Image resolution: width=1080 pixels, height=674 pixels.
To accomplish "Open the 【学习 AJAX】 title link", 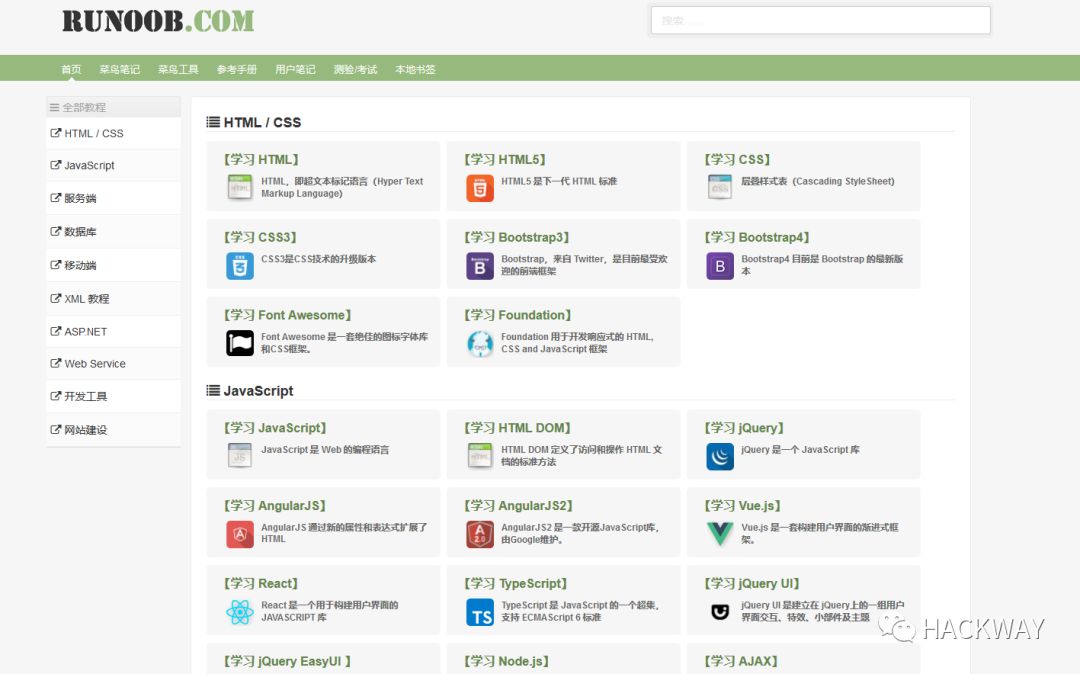I will click(x=740, y=661).
